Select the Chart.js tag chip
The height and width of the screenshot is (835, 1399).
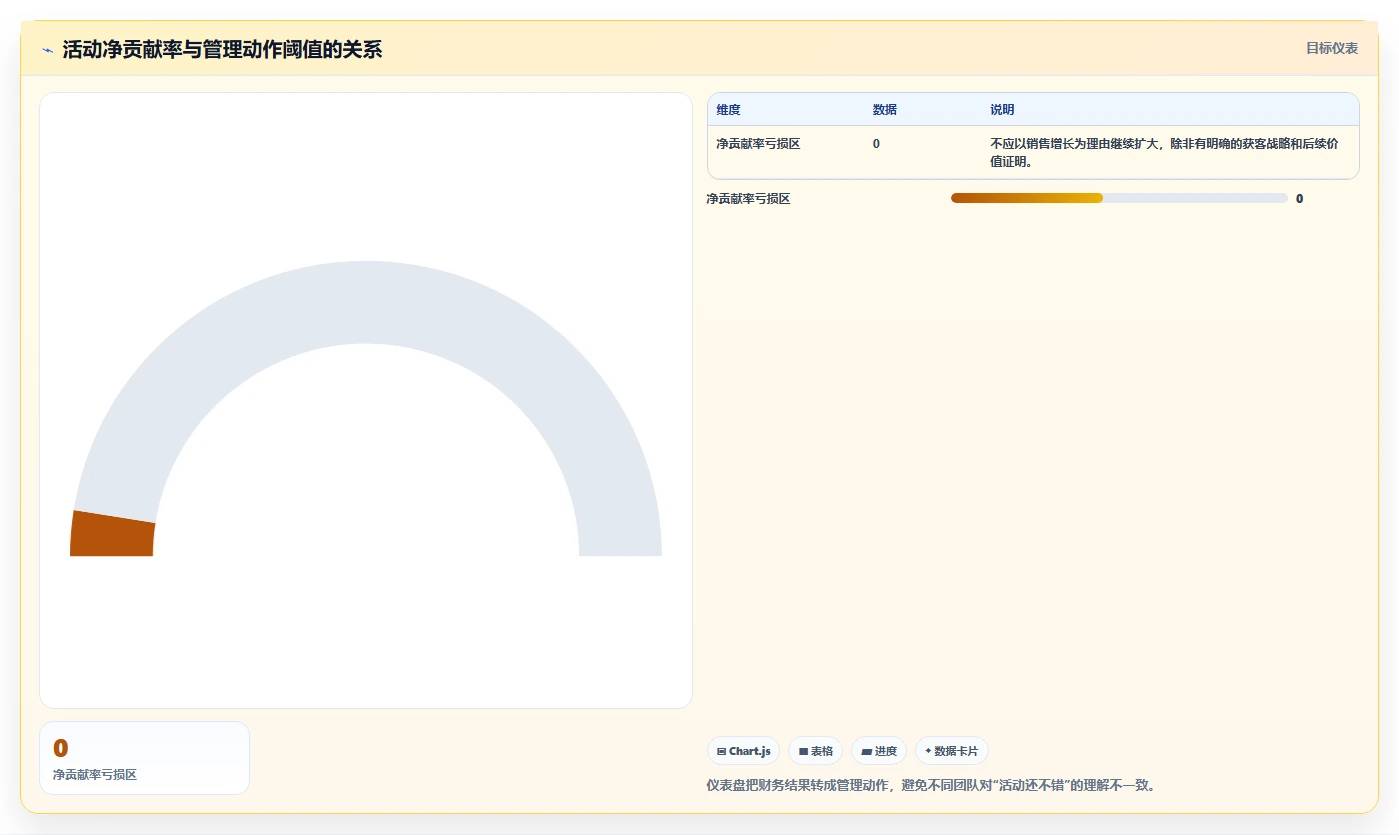click(x=743, y=751)
